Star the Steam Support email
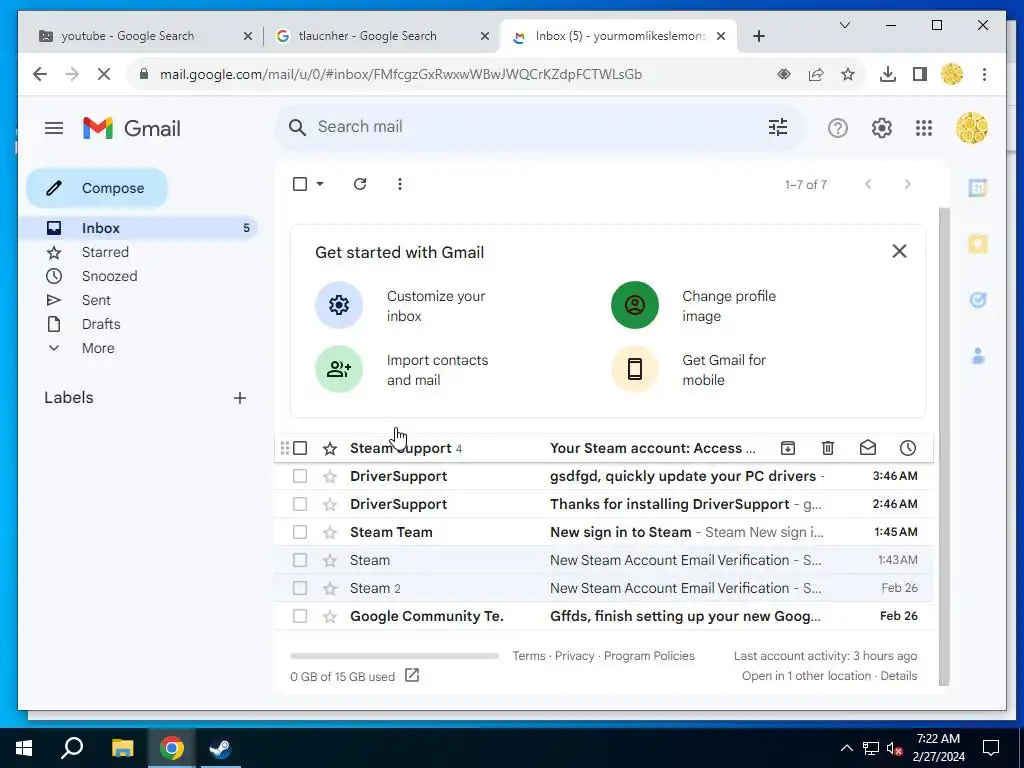Image resolution: width=1024 pixels, height=768 pixels. pyautogui.click(x=330, y=448)
